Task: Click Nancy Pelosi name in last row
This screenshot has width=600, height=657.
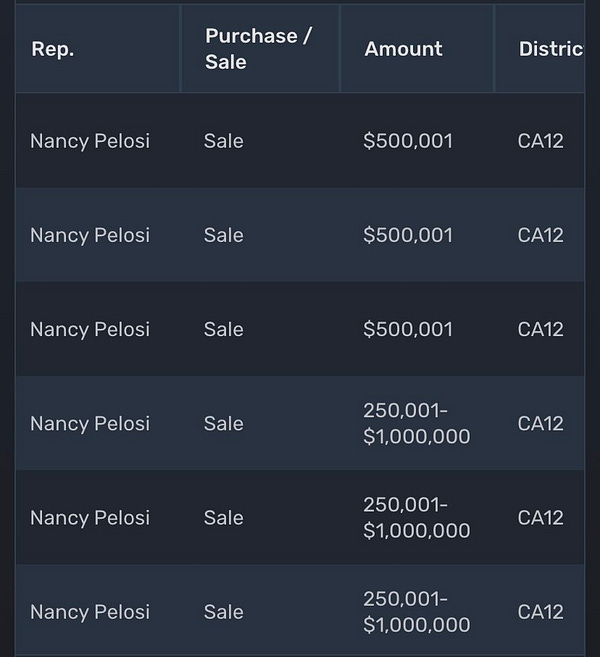Action: tap(90, 612)
